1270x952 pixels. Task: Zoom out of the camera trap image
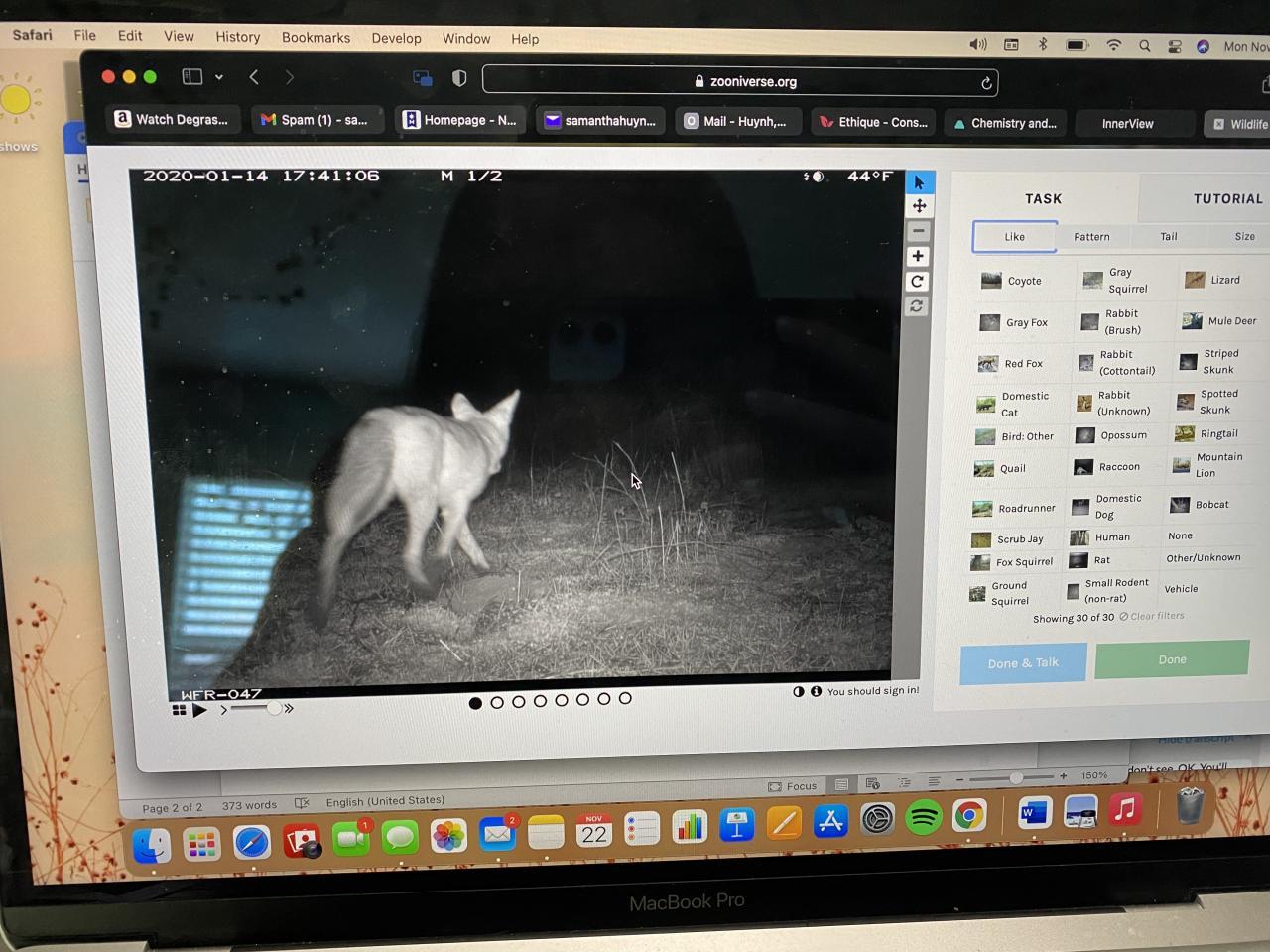(919, 231)
